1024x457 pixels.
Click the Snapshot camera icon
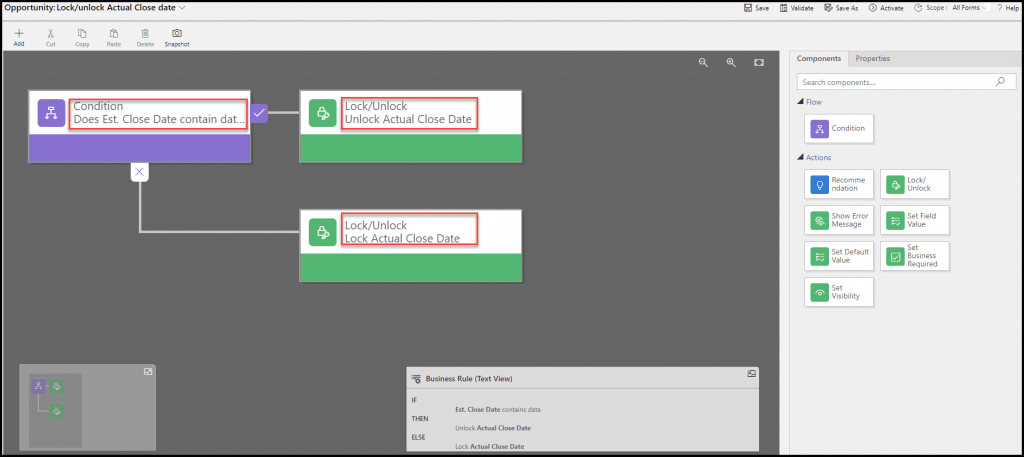(177, 34)
